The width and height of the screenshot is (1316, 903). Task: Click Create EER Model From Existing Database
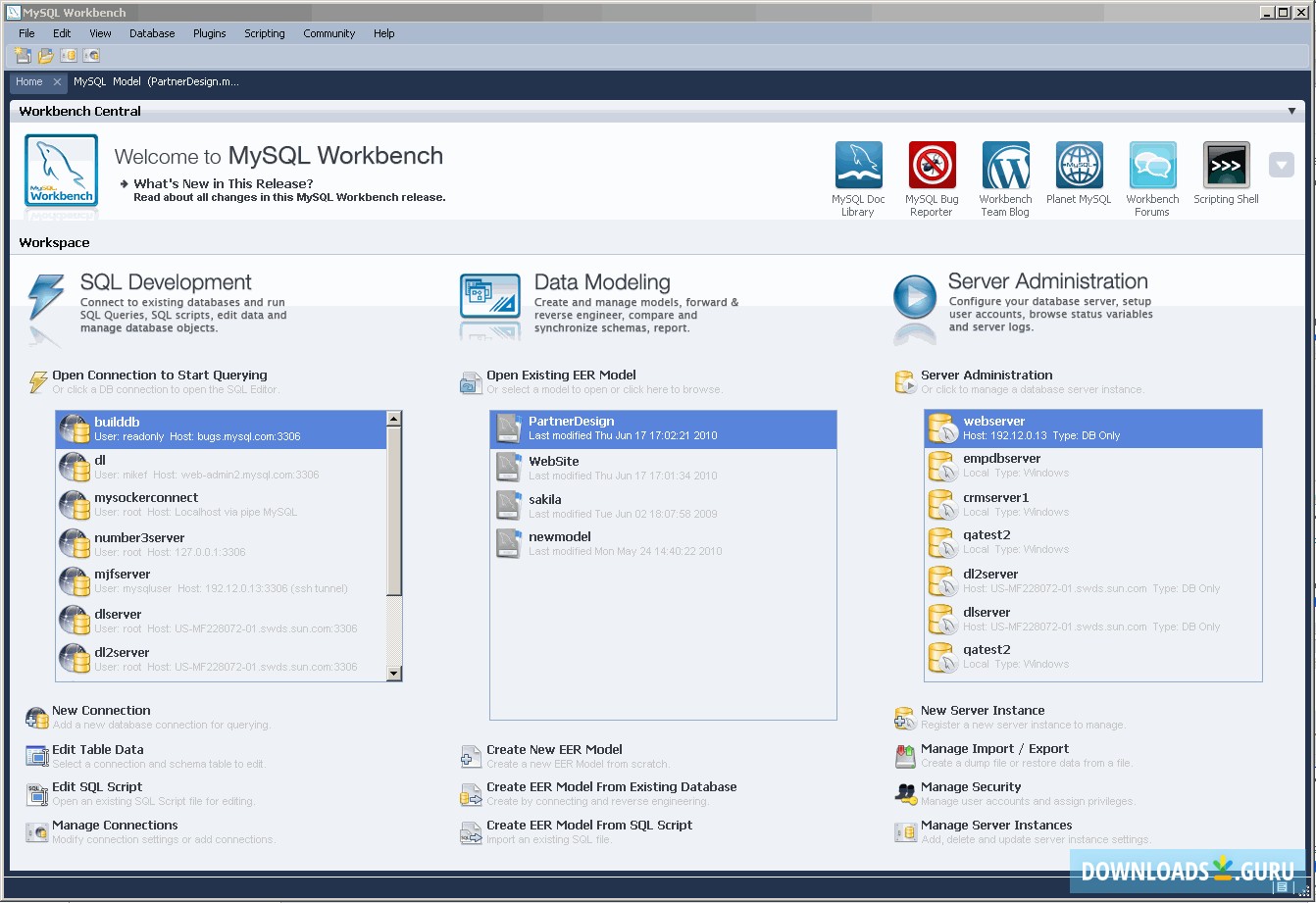pyautogui.click(x=612, y=786)
